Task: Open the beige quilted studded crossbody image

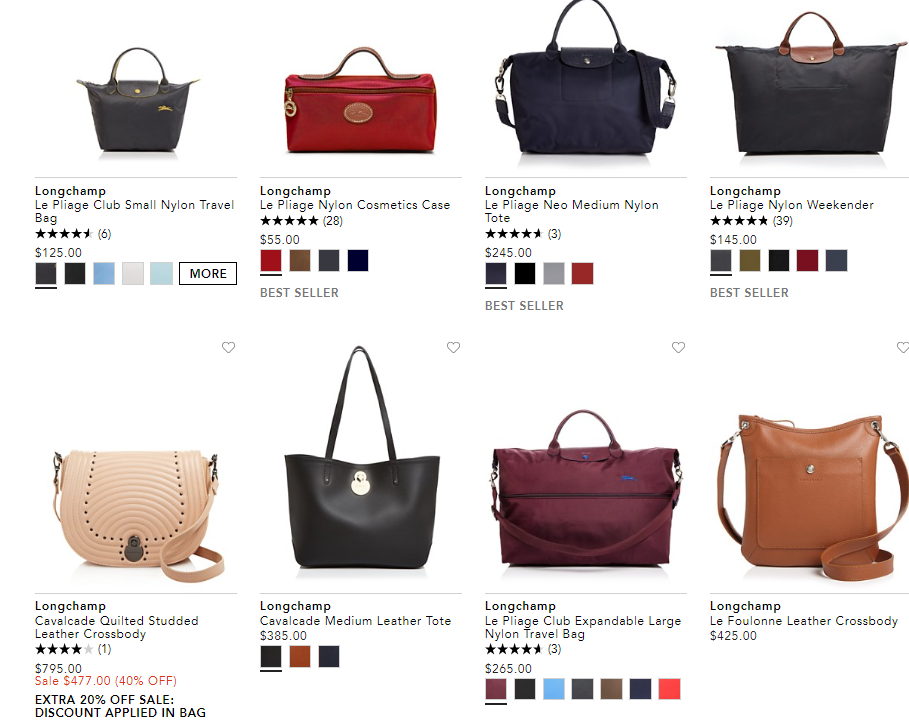Action: [137, 513]
